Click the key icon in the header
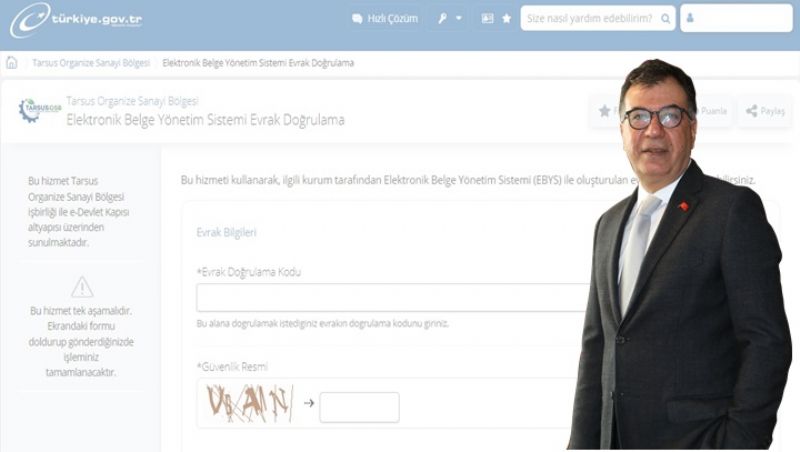This screenshot has height=452, width=800. point(442,18)
